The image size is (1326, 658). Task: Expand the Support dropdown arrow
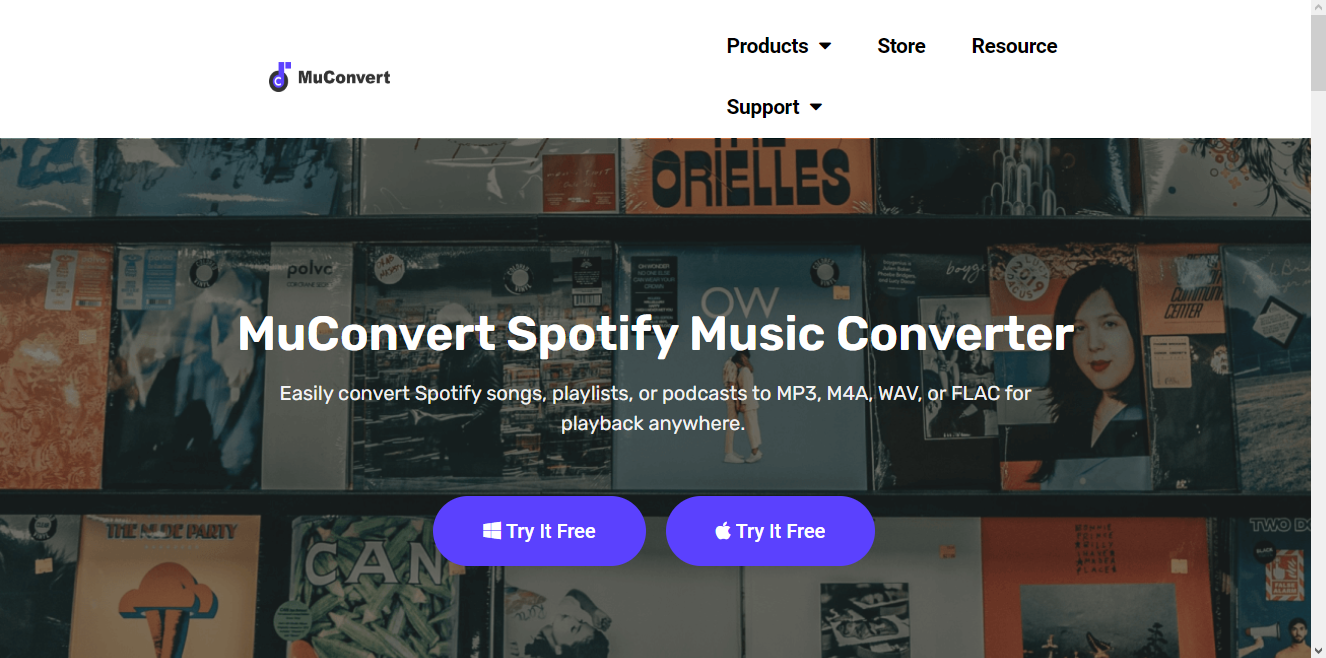pos(816,107)
